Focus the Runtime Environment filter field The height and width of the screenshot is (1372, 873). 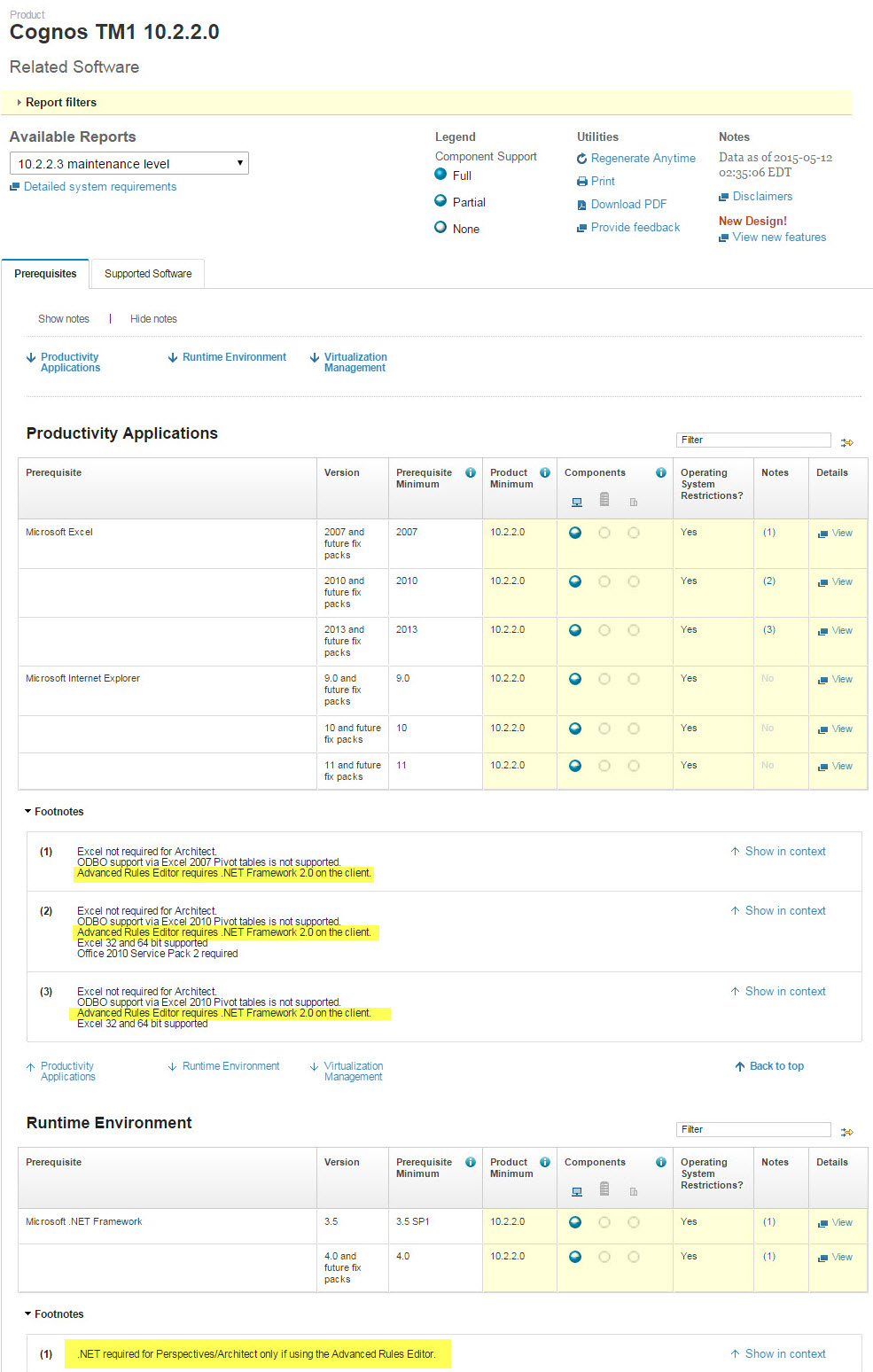(753, 1129)
